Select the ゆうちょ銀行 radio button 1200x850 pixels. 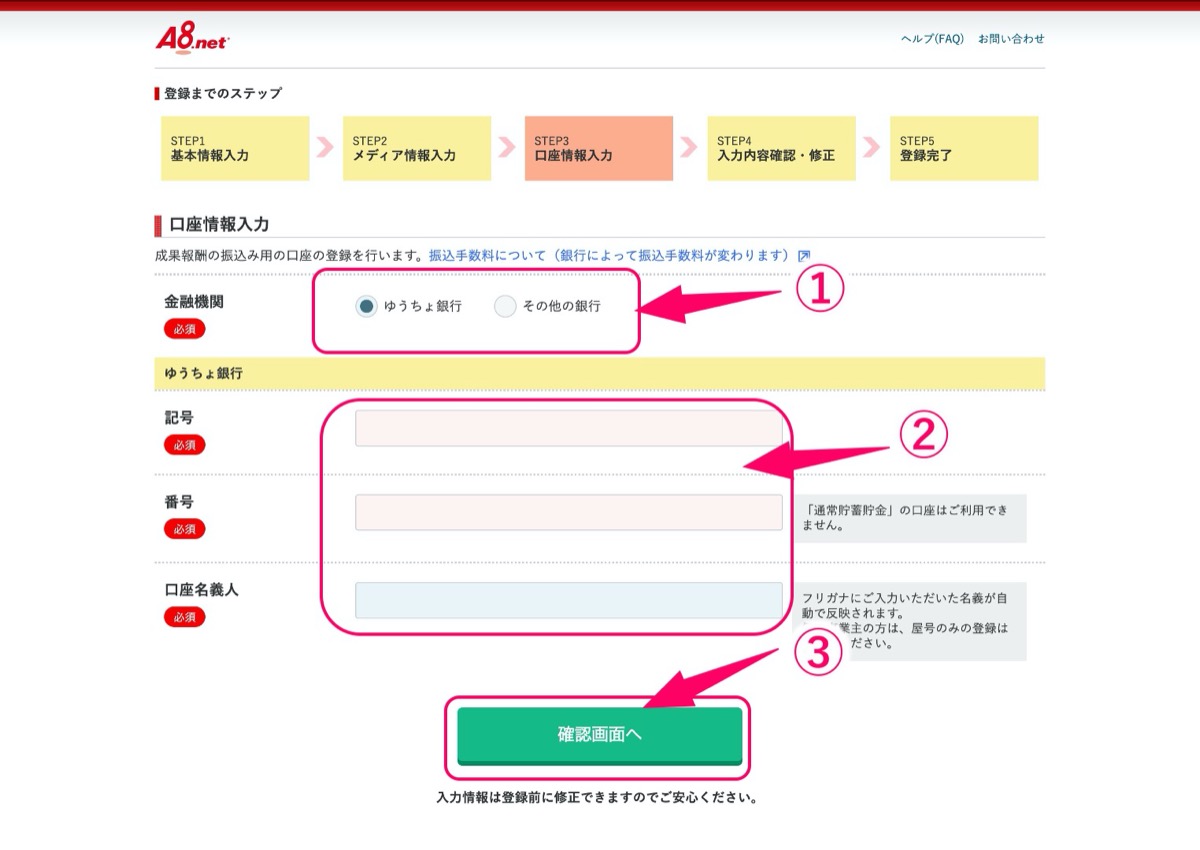tap(366, 307)
